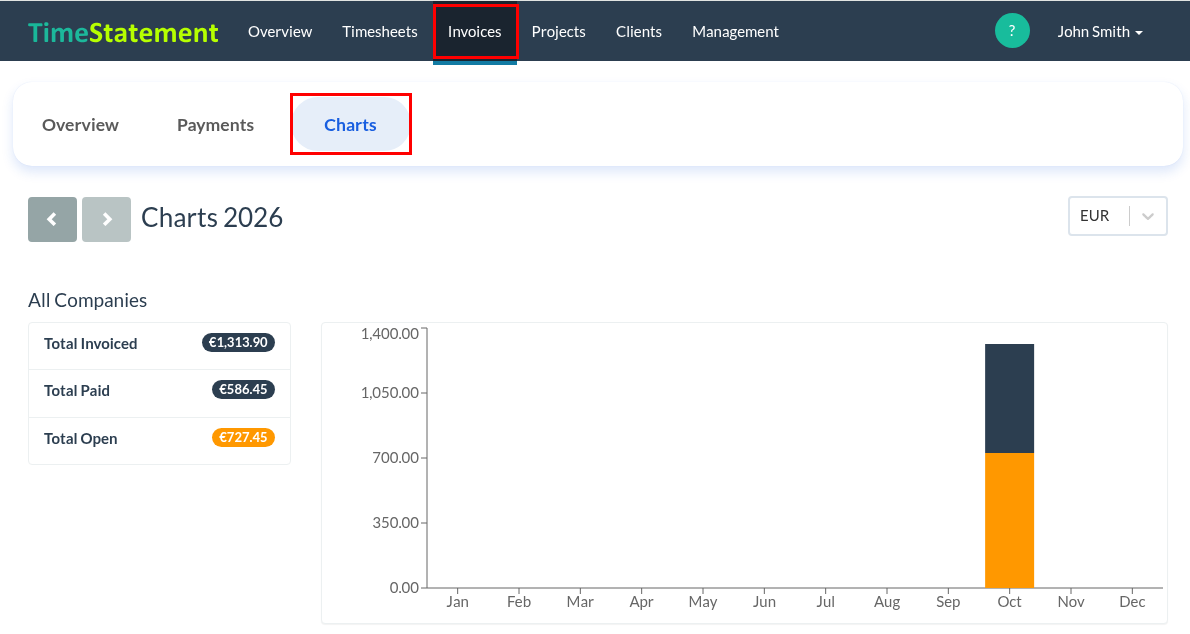Image resolution: width=1190 pixels, height=634 pixels.
Task: Click the dark paid segment of October bar
Action: pyautogui.click(x=1009, y=399)
